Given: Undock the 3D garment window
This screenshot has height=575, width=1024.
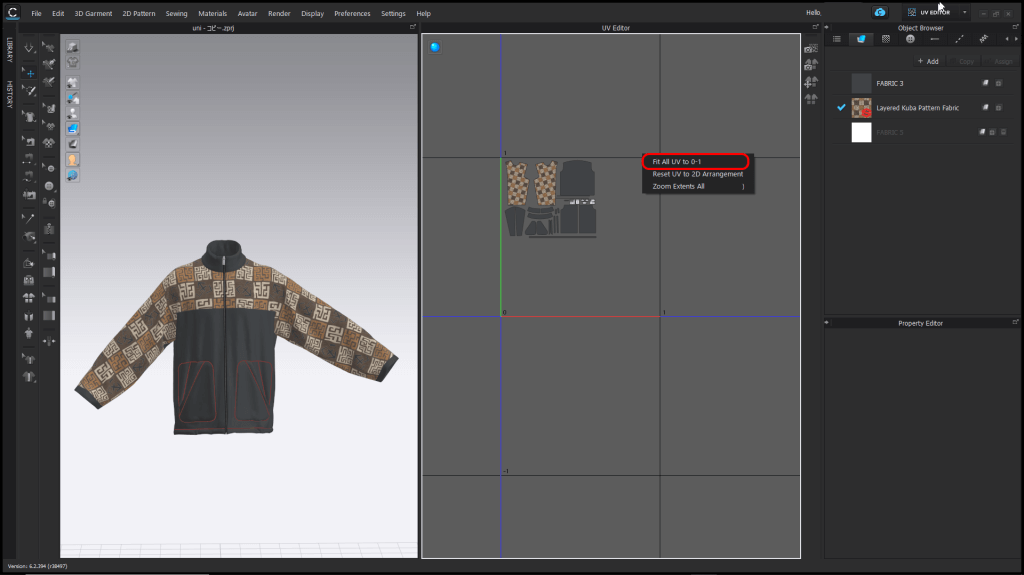Looking at the screenshot, I should point(413,27).
